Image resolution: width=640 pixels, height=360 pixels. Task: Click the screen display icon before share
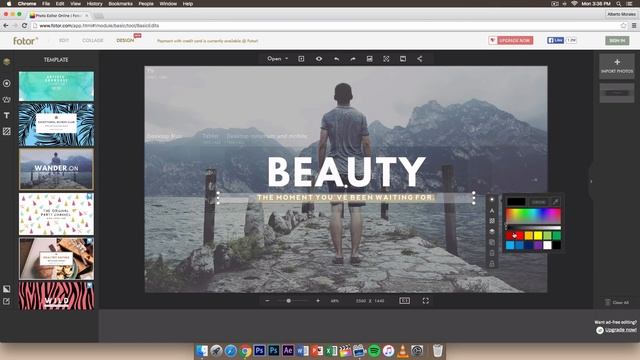tap(403, 59)
